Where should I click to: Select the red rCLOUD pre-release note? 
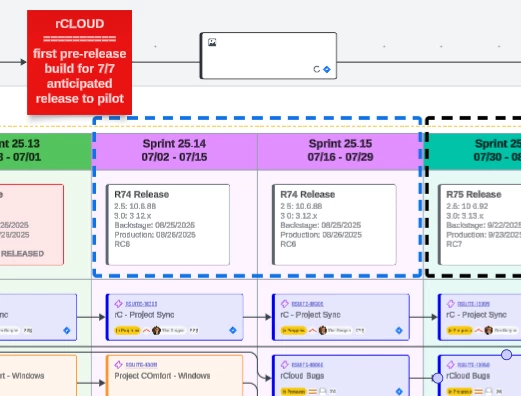point(79,62)
